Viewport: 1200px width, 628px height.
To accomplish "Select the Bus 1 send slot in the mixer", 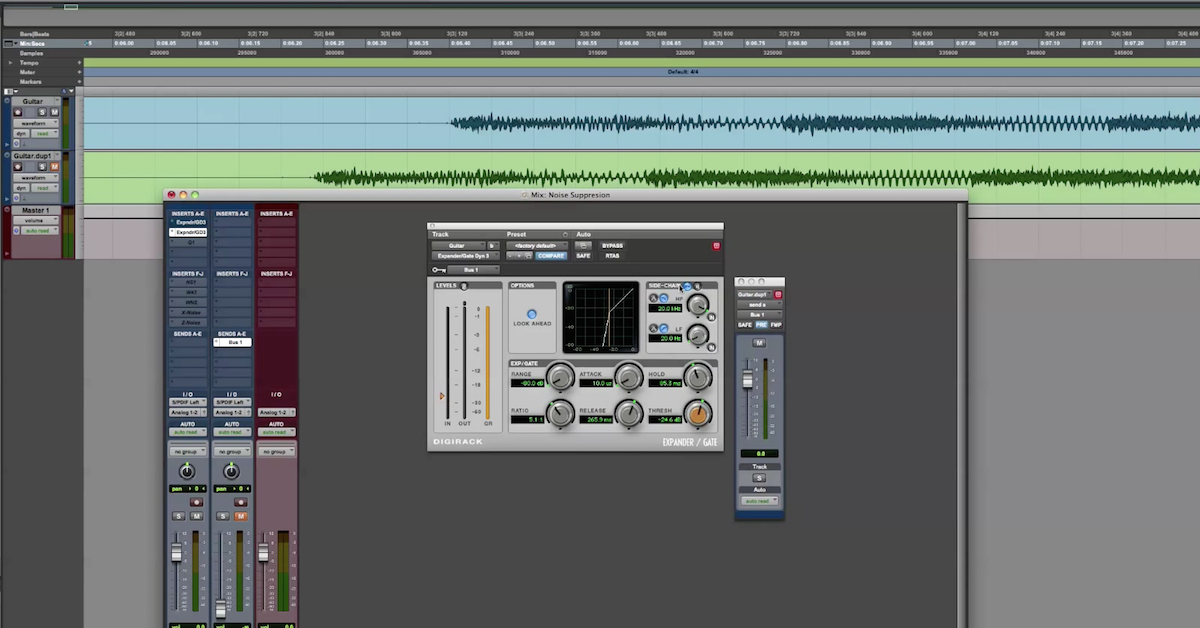I will pos(232,342).
